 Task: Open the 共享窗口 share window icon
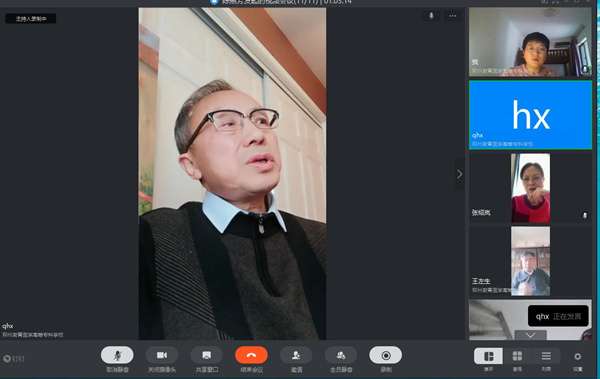[207, 355]
